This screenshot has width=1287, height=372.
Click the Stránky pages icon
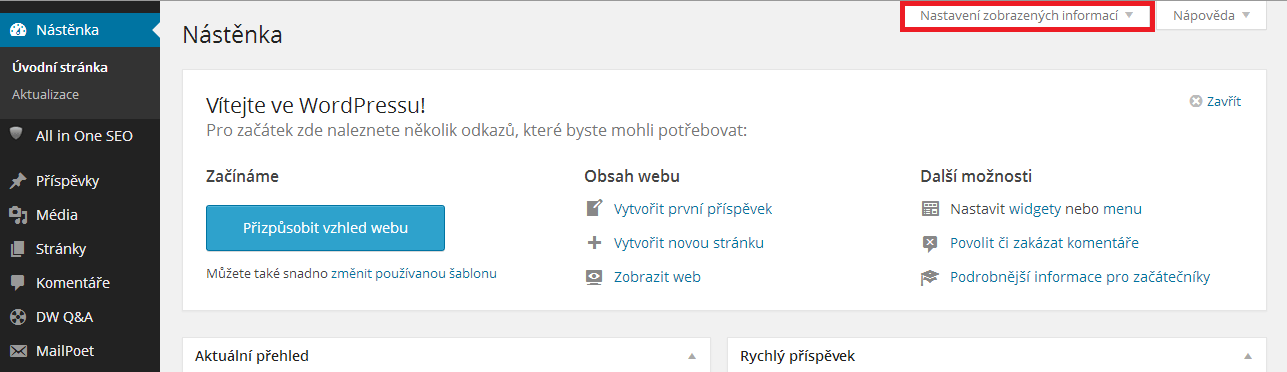[x=18, y=249]
